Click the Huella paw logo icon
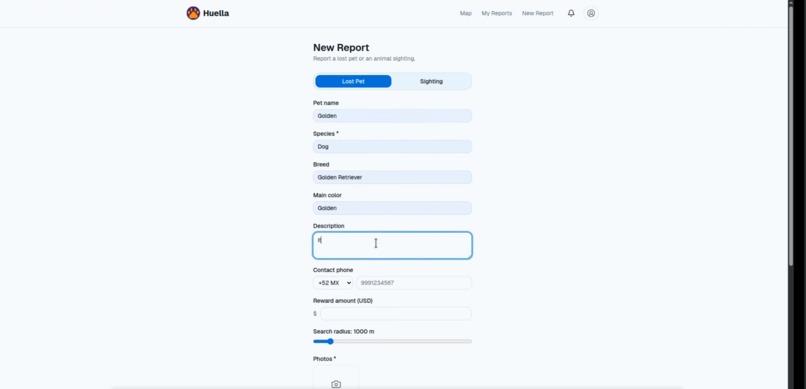 pos(193,13)
